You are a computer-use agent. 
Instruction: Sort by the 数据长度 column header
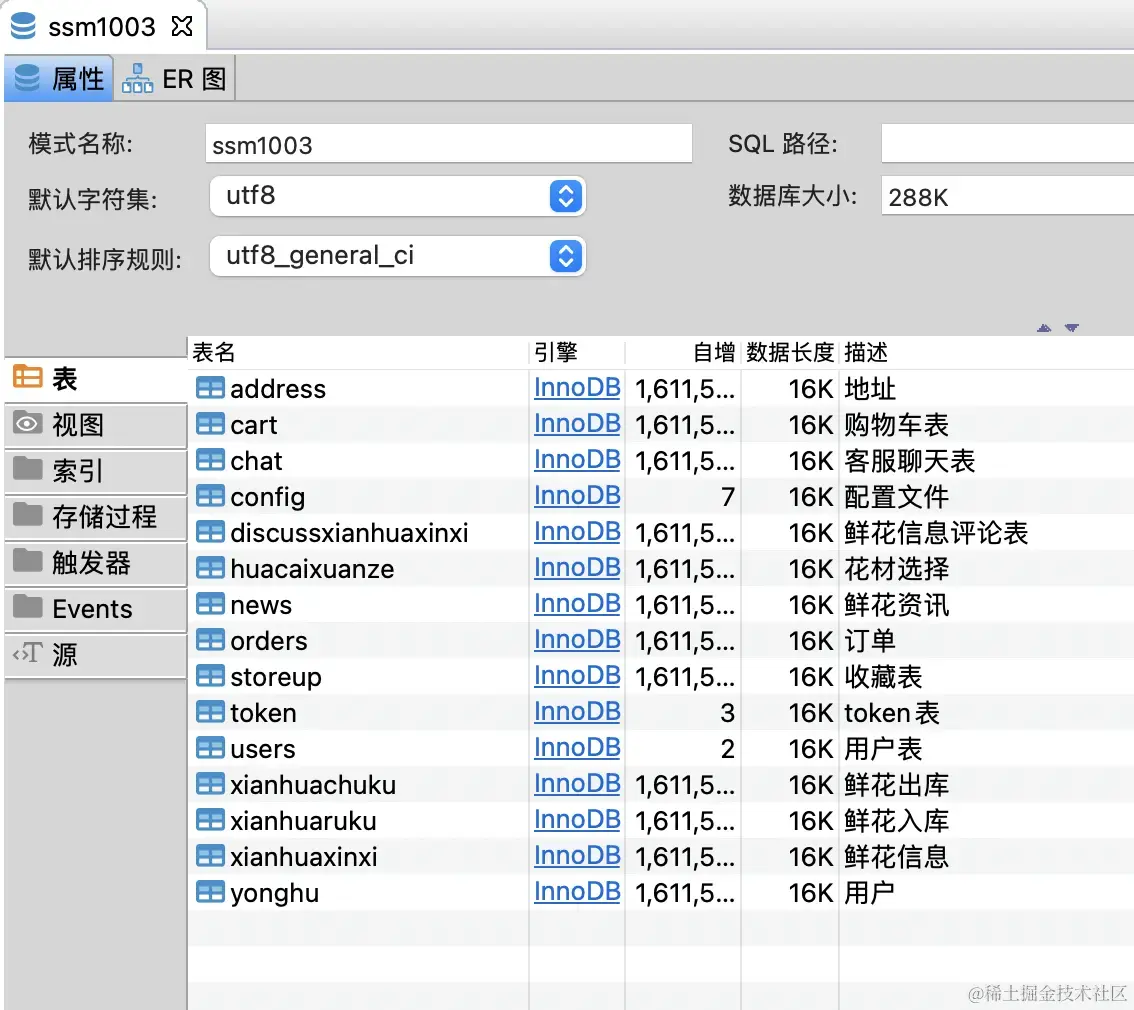(x=790, y=352)
